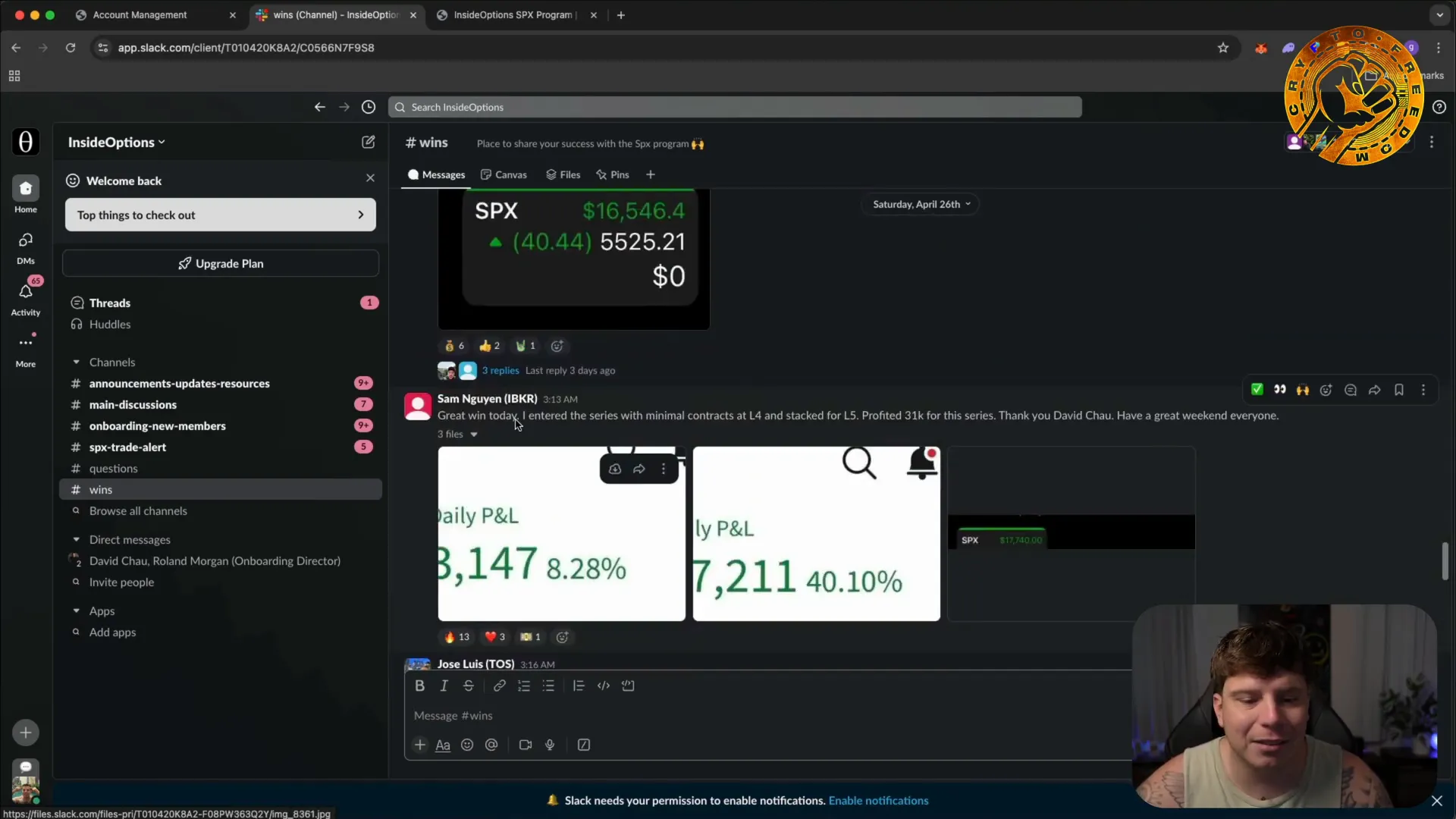Add reaction to Sam Nguyen's message reactions row
Image resolution: width=1456 pixels, height=819 pixels.
(x=562, y=637)
